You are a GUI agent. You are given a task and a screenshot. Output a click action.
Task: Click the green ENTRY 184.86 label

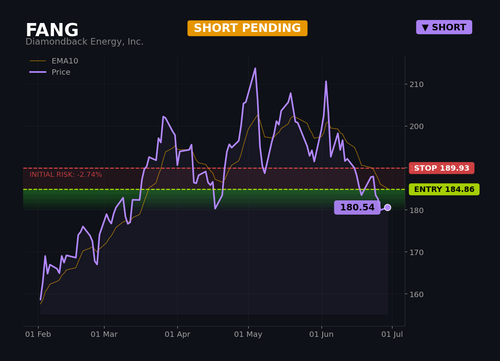(444, 189)
